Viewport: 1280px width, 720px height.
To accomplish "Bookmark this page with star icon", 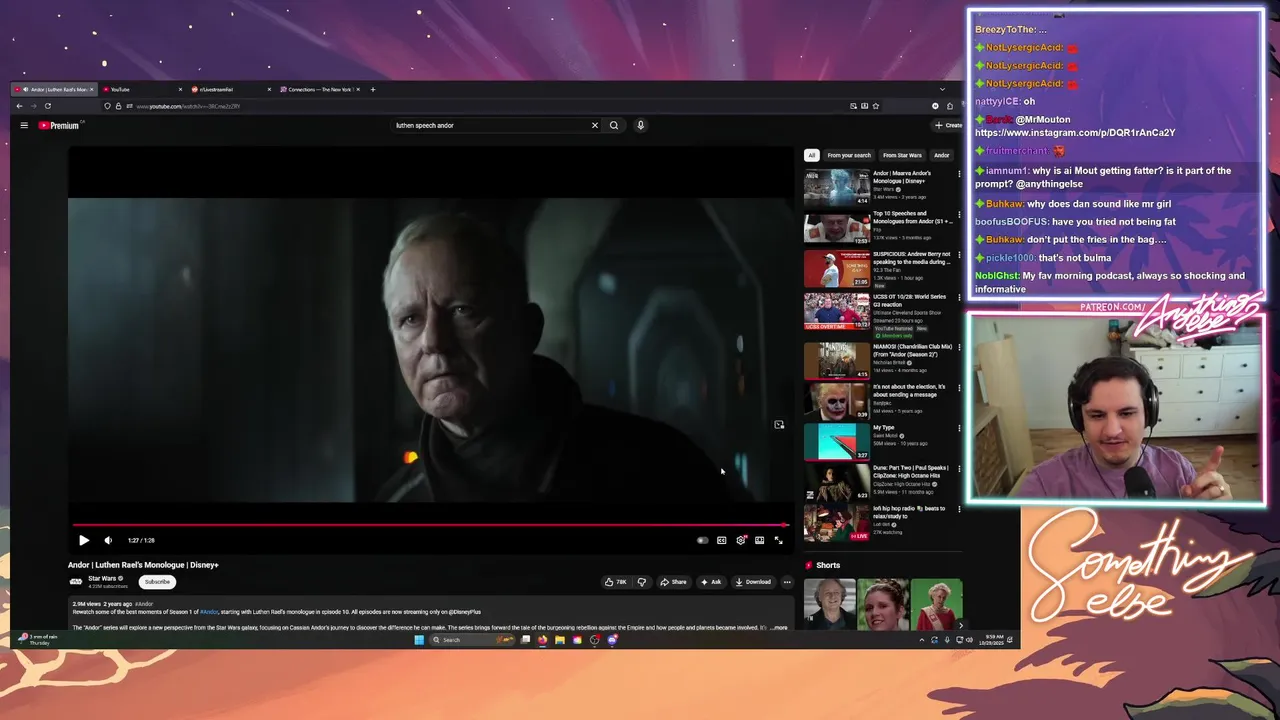I will tap(875, 106).
